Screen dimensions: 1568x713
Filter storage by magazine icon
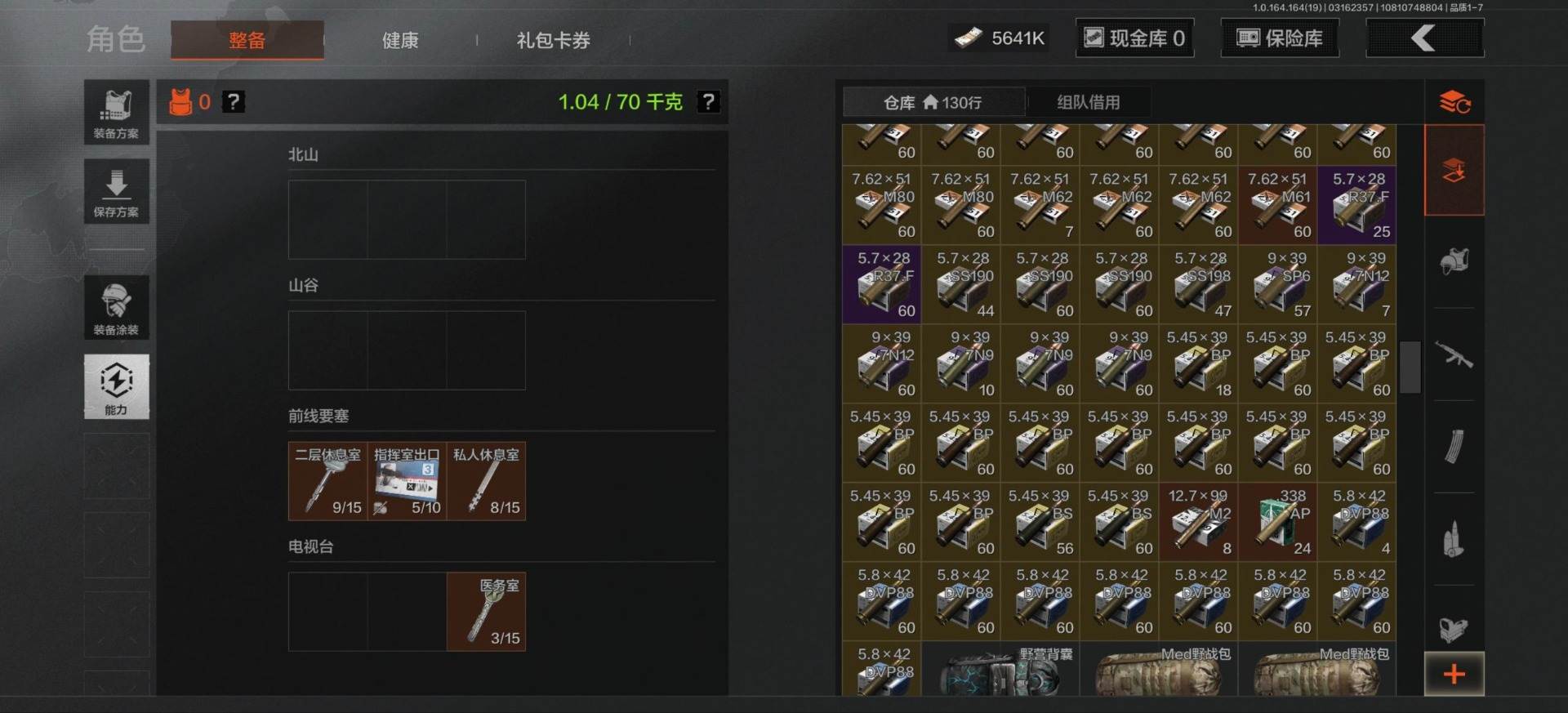point(1454,447)
